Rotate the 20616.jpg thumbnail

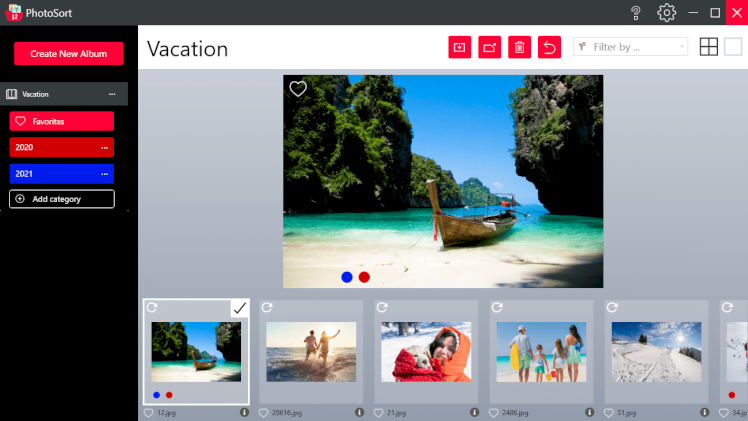pos(267,308)
